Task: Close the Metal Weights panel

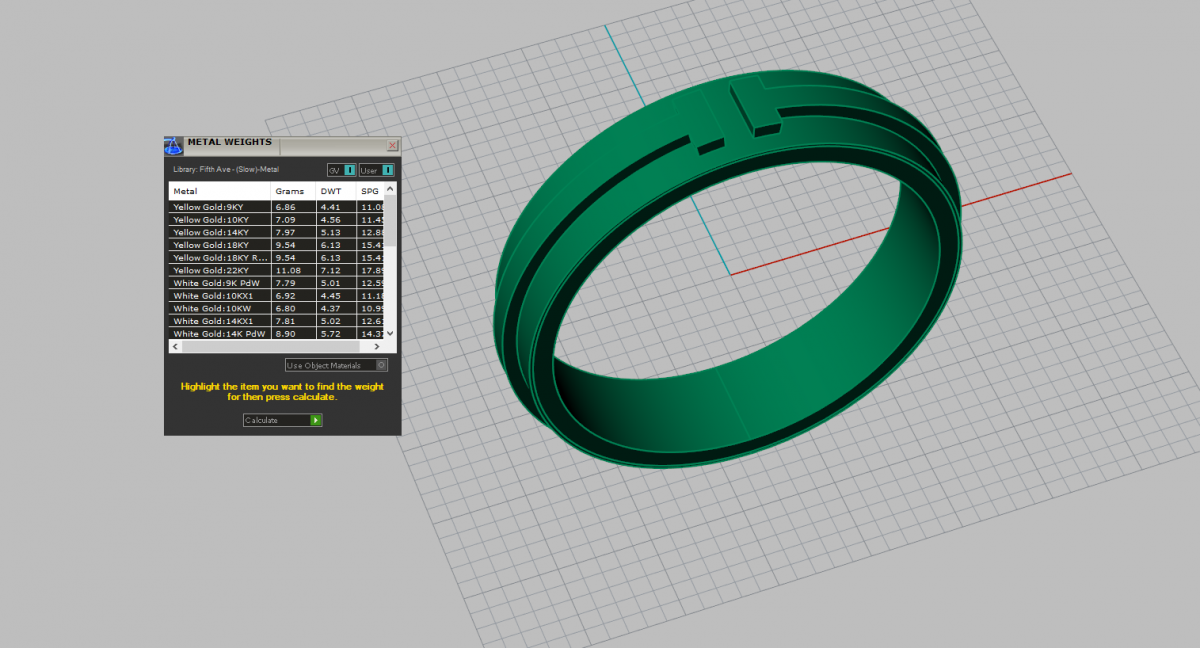Action: [392, 145]
